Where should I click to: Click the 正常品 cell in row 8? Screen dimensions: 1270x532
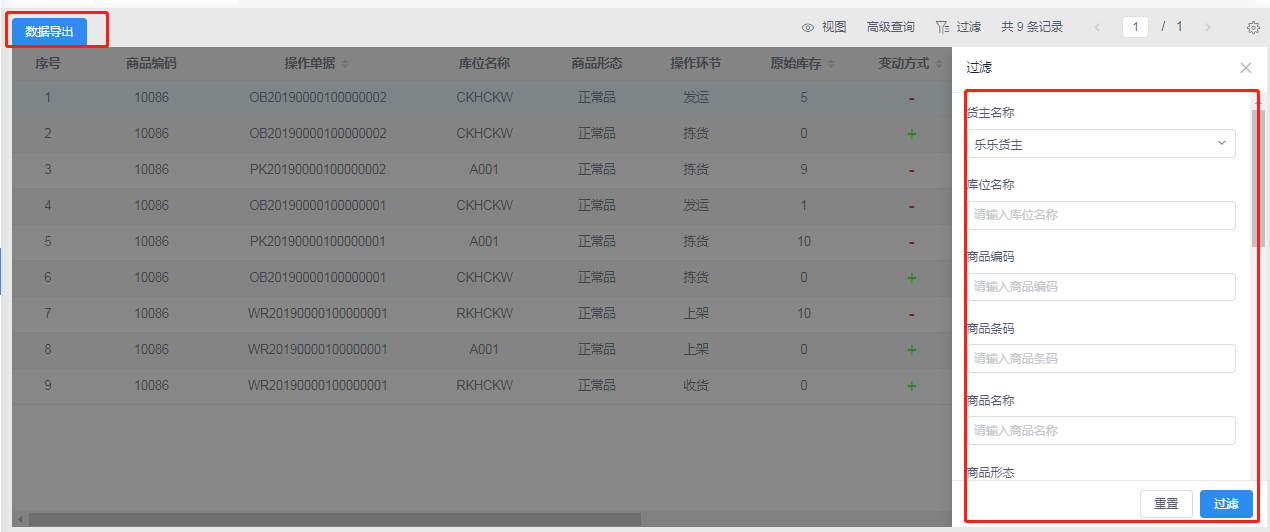597,350
